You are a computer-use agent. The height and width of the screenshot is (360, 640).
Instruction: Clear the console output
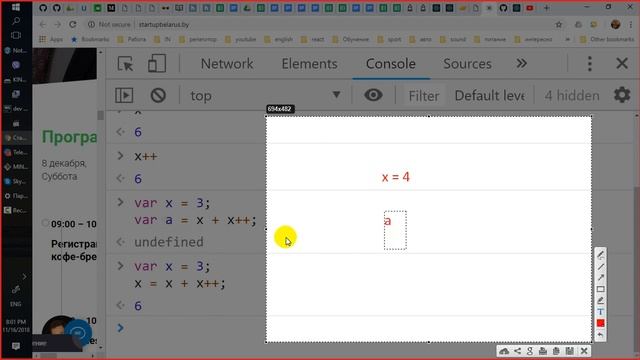pyautogui.click(x=158, y=95)
